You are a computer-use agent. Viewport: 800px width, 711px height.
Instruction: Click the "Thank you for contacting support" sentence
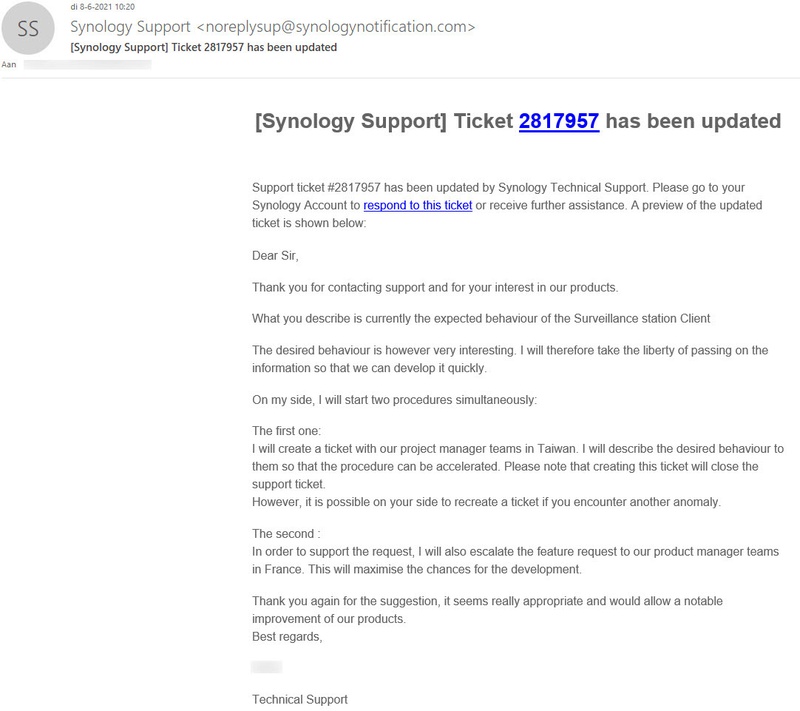(435, 288)
